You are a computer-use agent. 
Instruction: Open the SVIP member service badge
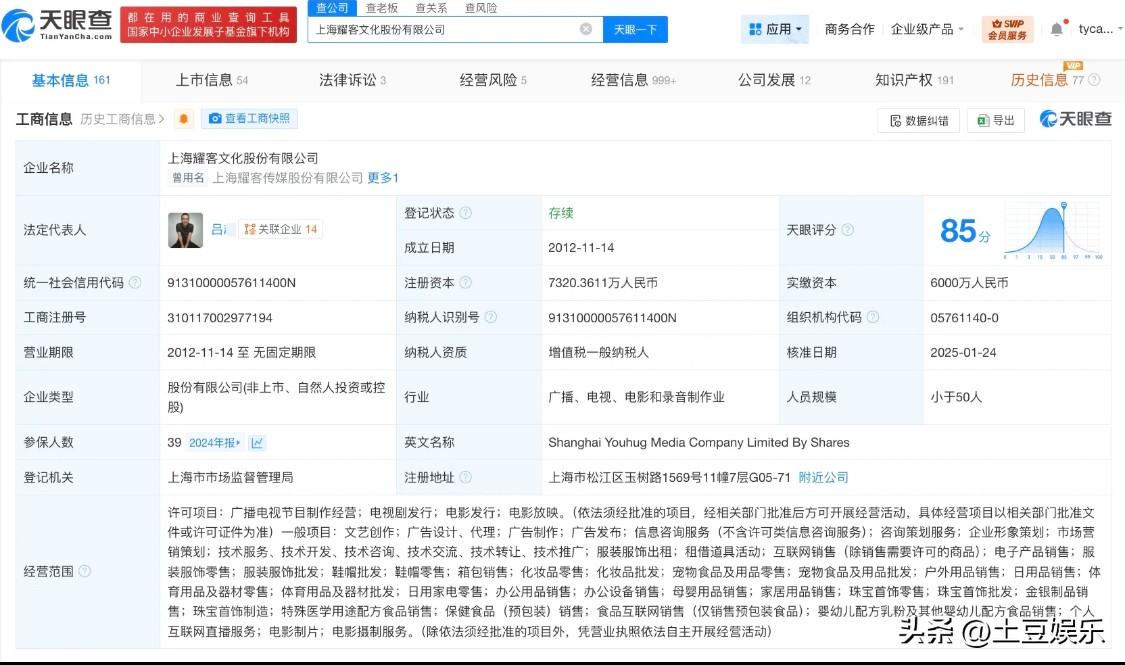[1007, 29]
